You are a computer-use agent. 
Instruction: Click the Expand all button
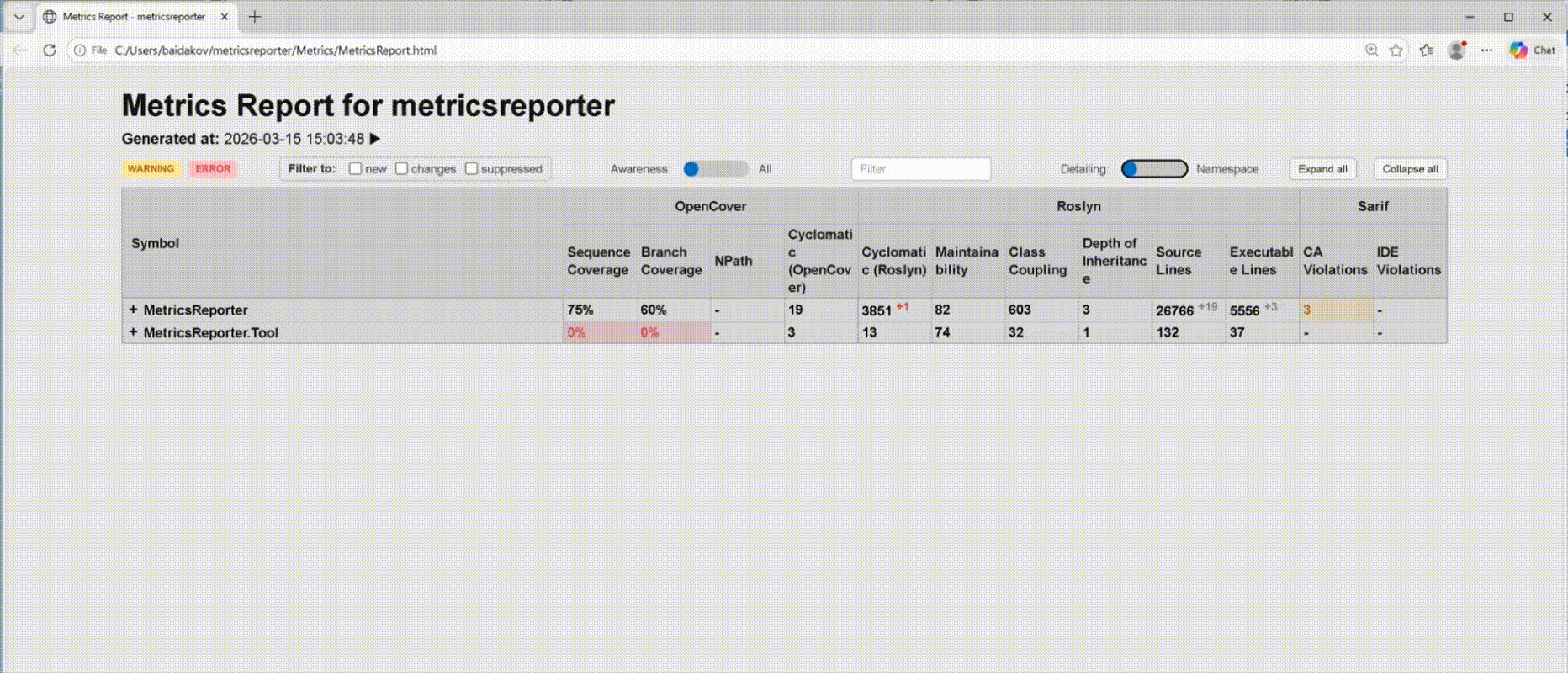coord(1322,169)
